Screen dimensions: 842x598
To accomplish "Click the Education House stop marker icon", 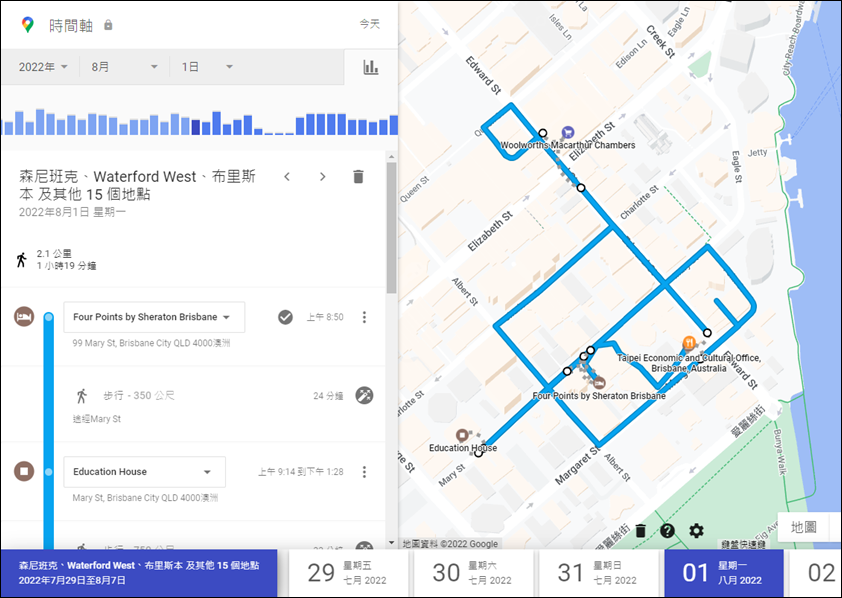I will [x=24, y=471].
